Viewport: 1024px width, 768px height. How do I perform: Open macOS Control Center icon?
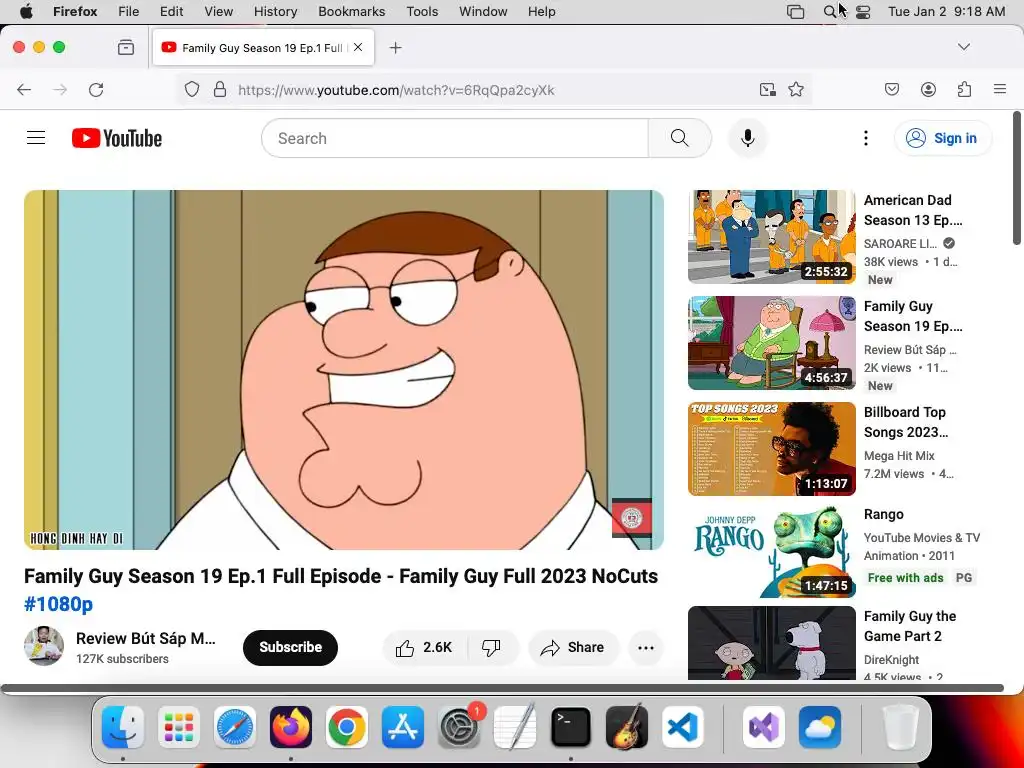tap(863, 12)
